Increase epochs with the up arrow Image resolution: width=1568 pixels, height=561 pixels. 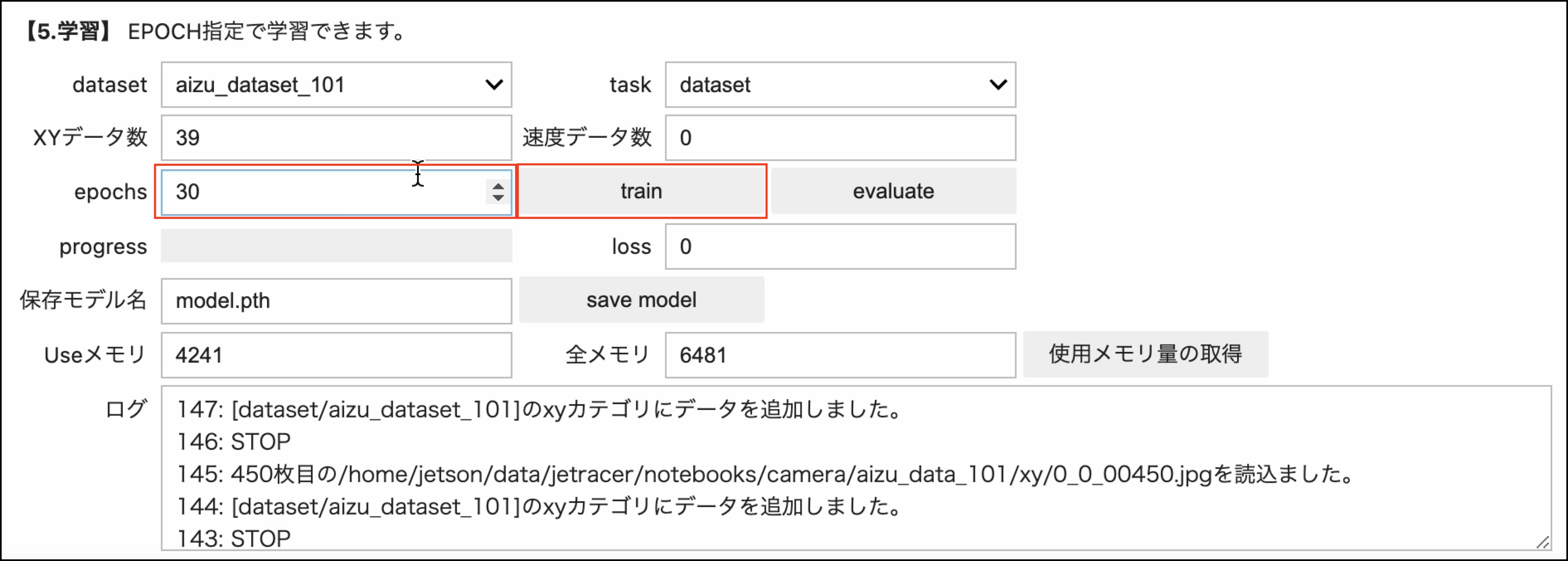[498, 186]
